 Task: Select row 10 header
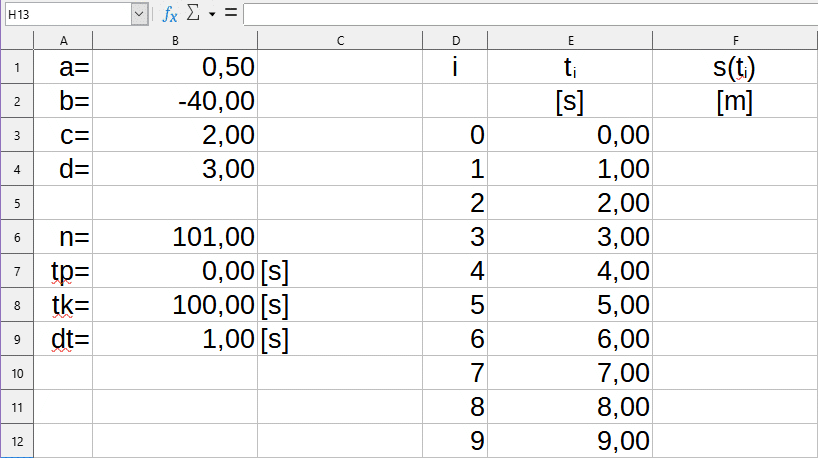(17, 373)
